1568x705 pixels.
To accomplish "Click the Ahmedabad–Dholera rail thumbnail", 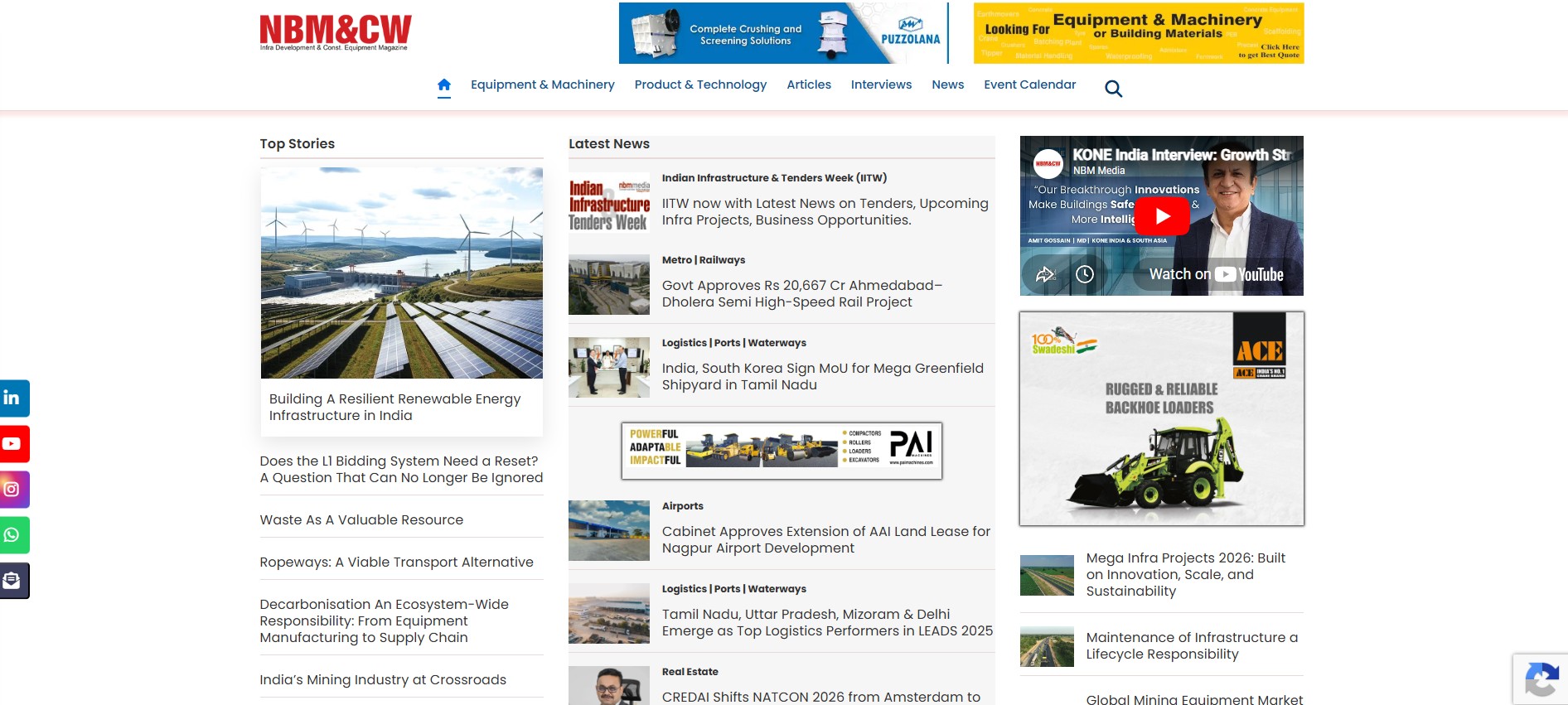I will click(x=609, y=284).
